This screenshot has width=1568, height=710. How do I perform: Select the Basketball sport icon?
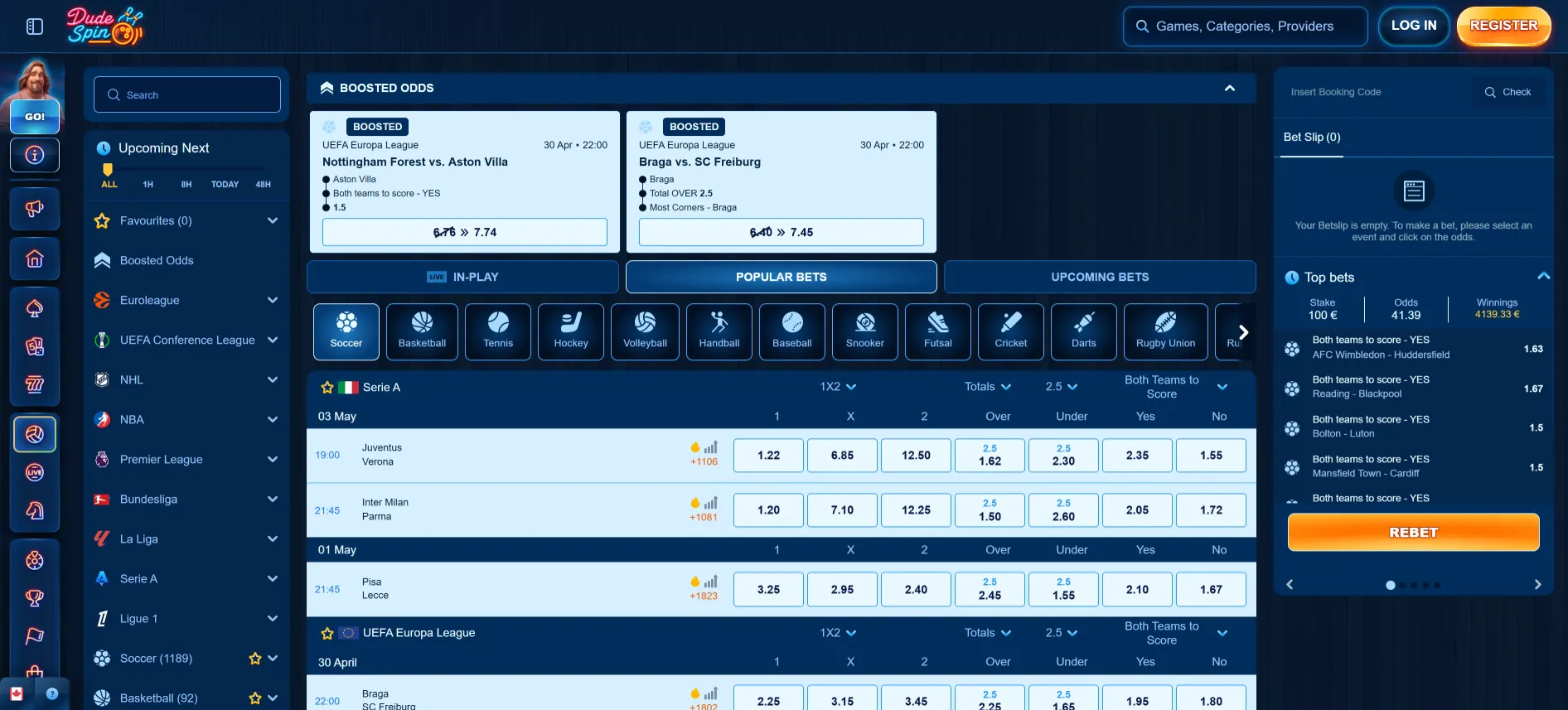[x=422, y=331]
